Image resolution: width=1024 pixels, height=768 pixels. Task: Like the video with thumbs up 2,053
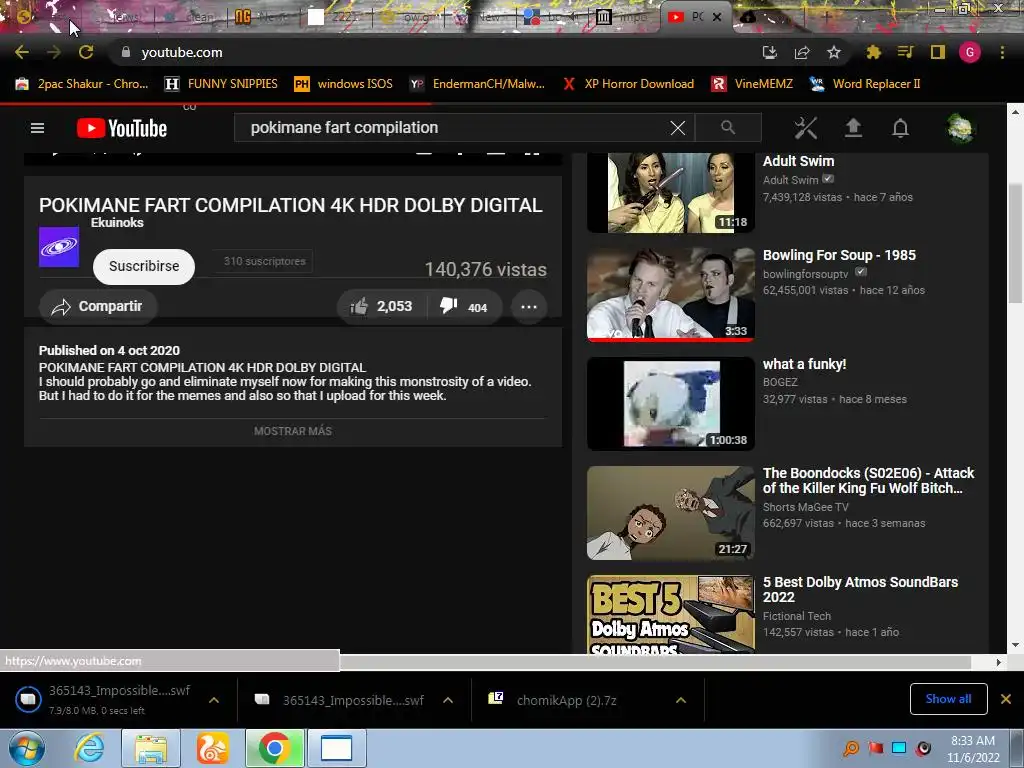point(381,306)
